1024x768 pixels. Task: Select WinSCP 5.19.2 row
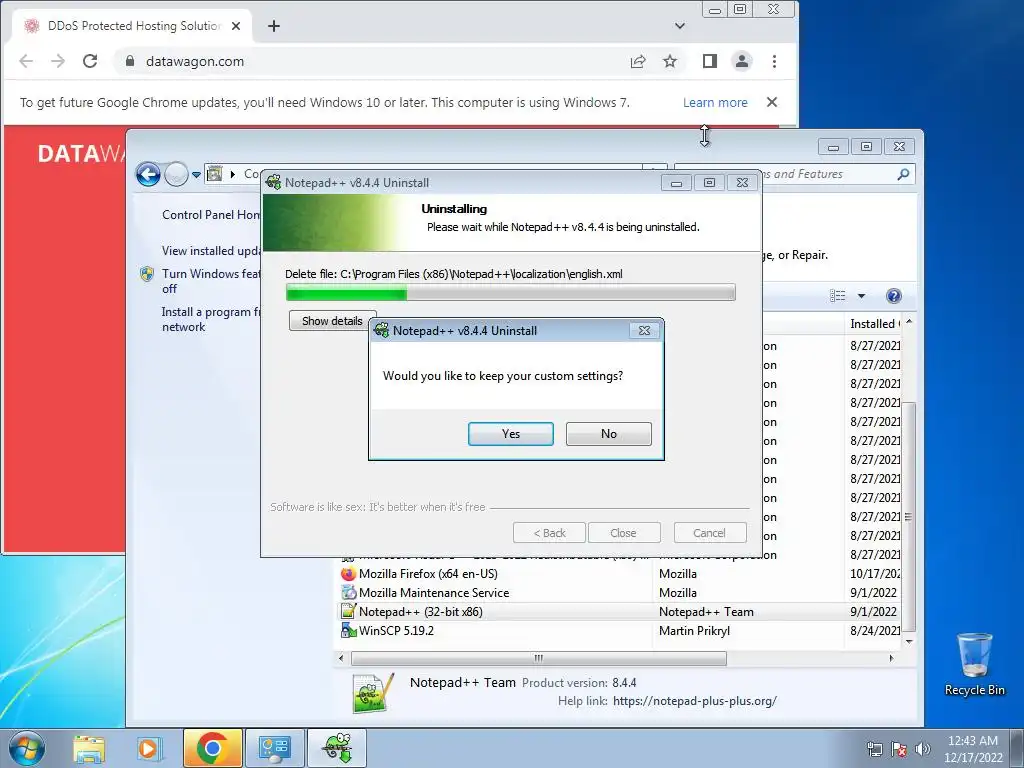(619, 631)
